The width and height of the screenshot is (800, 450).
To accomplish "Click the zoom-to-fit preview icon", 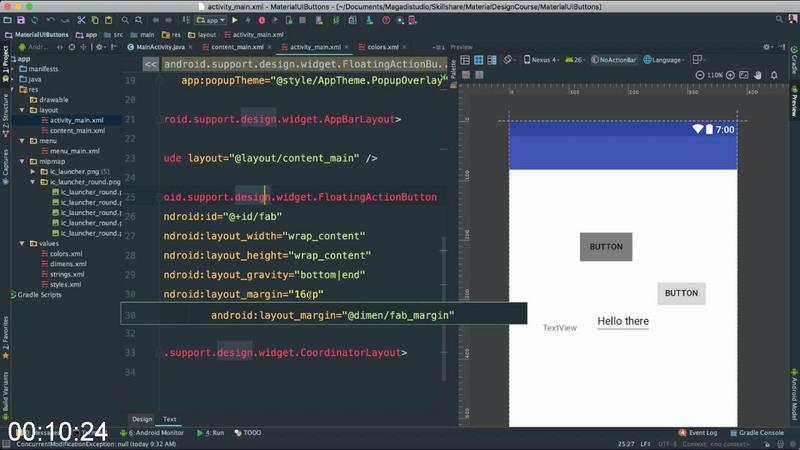I will pos(744,75).
